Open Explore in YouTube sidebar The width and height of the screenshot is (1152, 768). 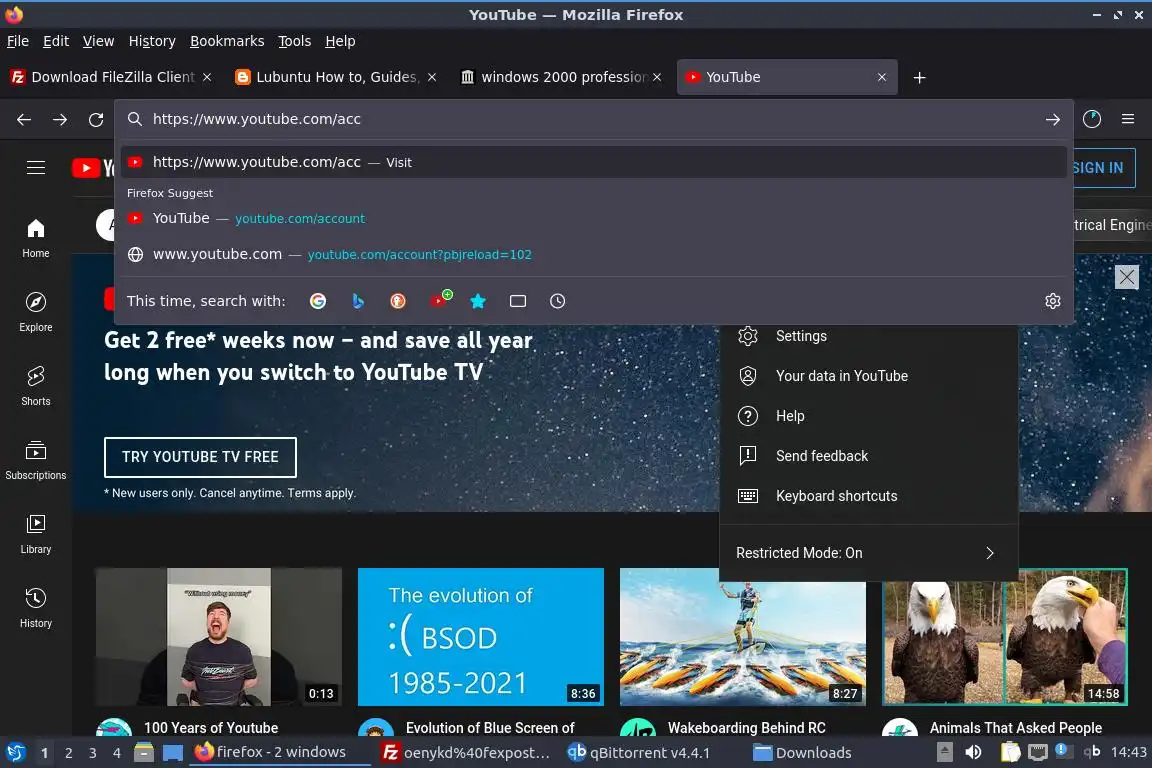[x=36, y=312]
